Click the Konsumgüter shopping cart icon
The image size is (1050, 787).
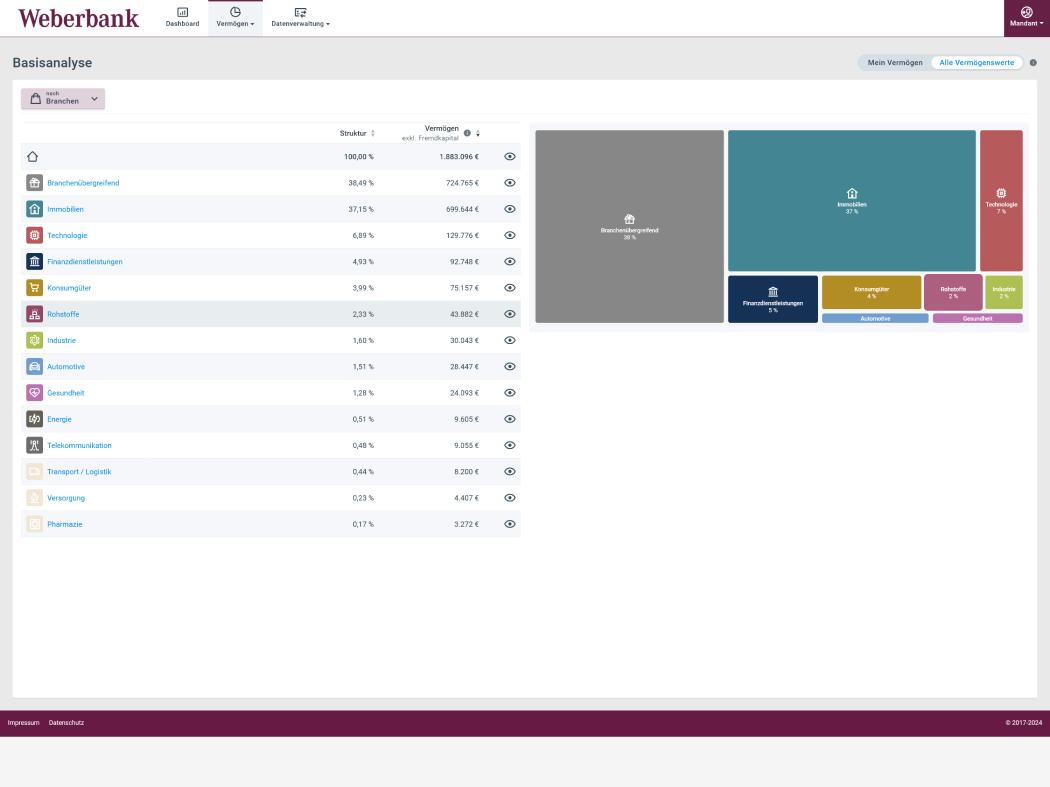(x=33, y=287)
